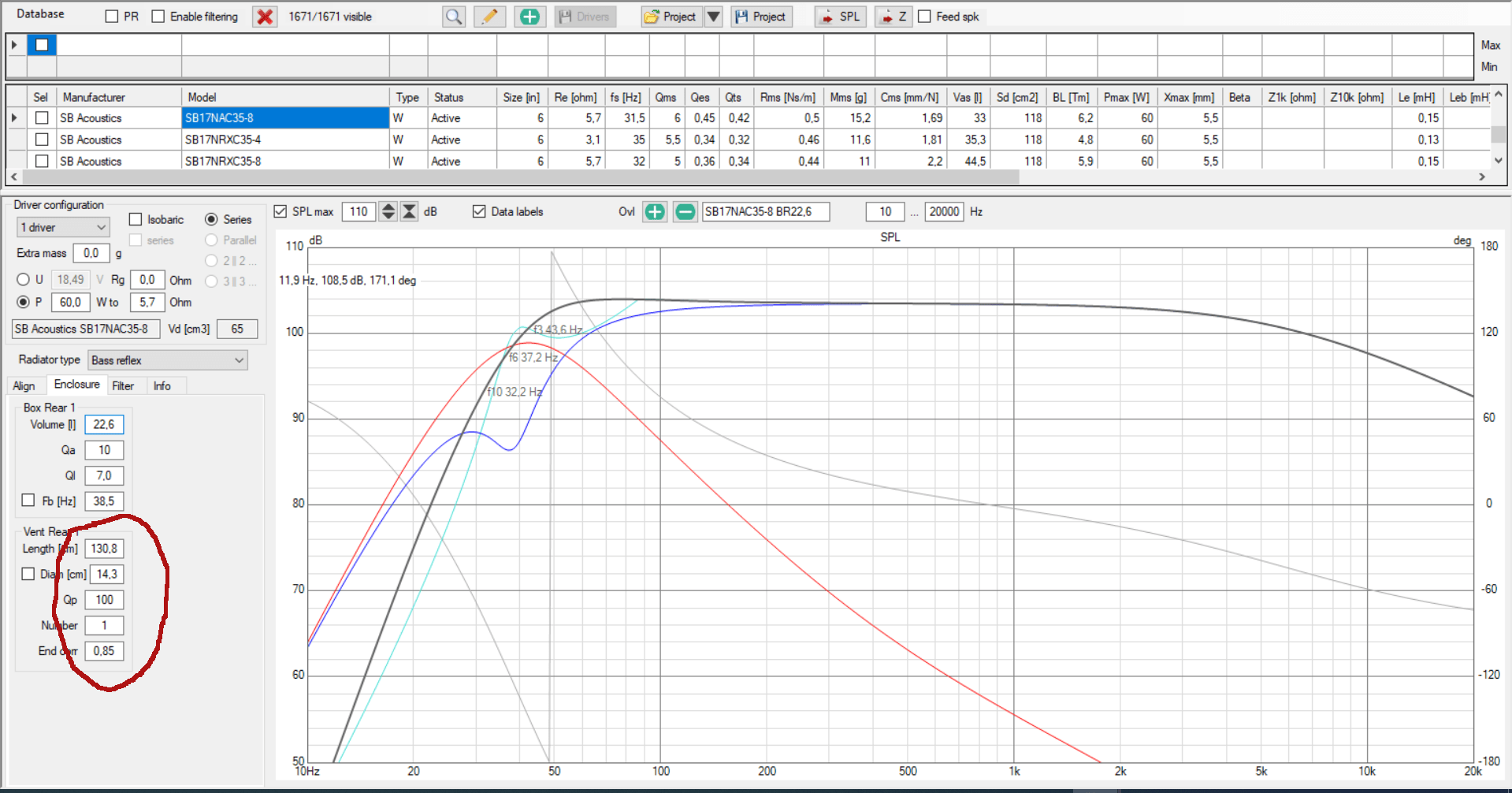
Task: Toggle the vent Diam lock checkbox
Action: [x=28, y=574]
